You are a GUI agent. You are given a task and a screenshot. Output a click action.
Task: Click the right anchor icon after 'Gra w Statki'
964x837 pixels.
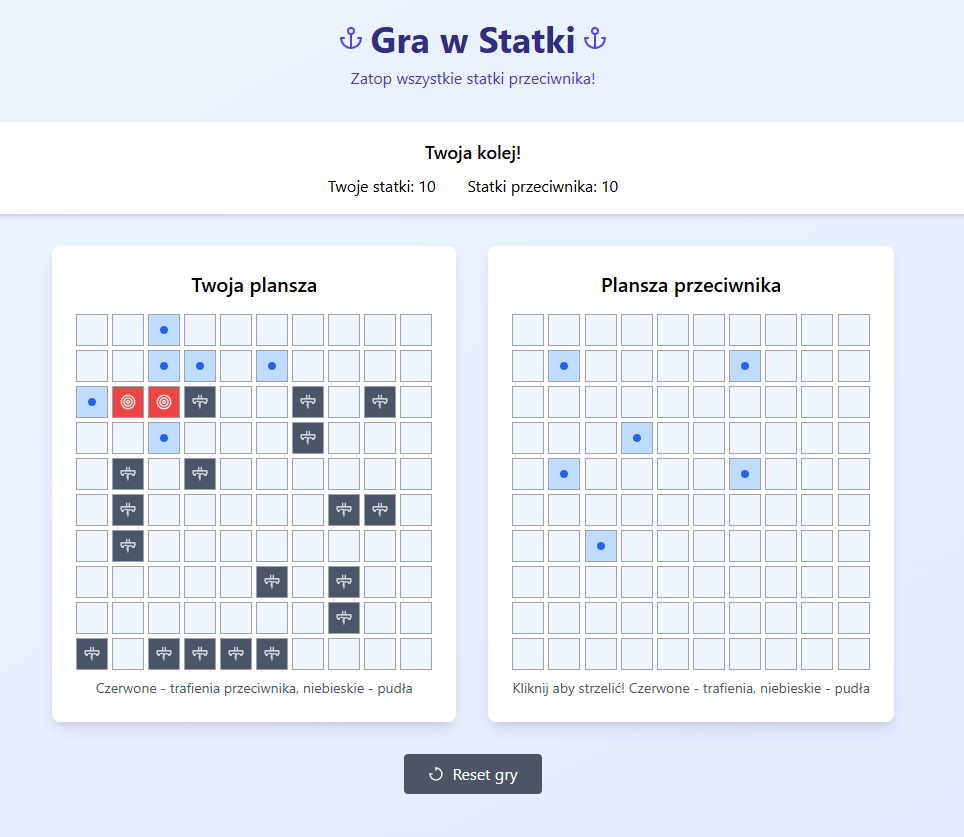point(597,40)
